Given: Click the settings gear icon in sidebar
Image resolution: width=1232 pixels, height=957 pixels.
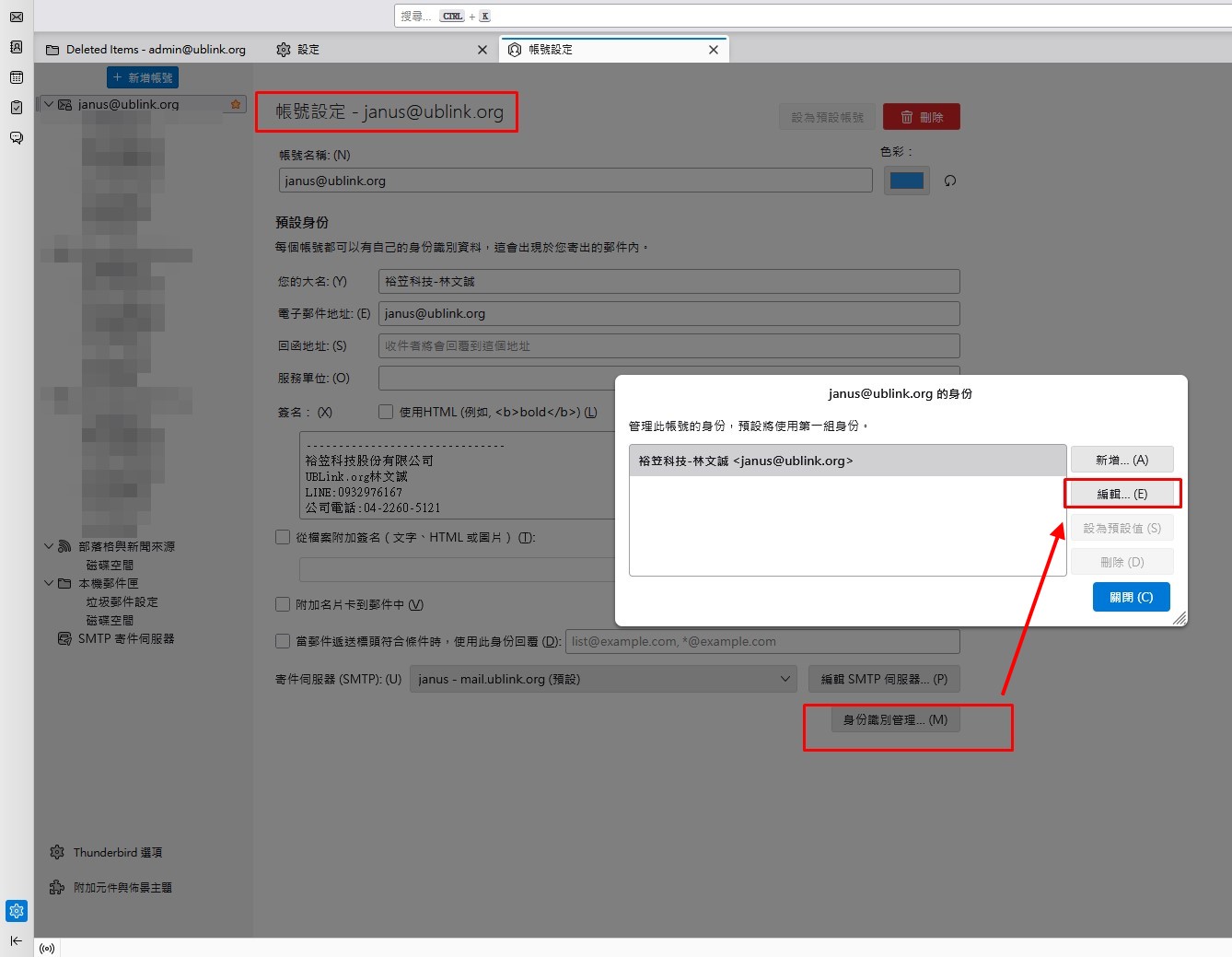Looking at the screenshot, I should [17, 911].
